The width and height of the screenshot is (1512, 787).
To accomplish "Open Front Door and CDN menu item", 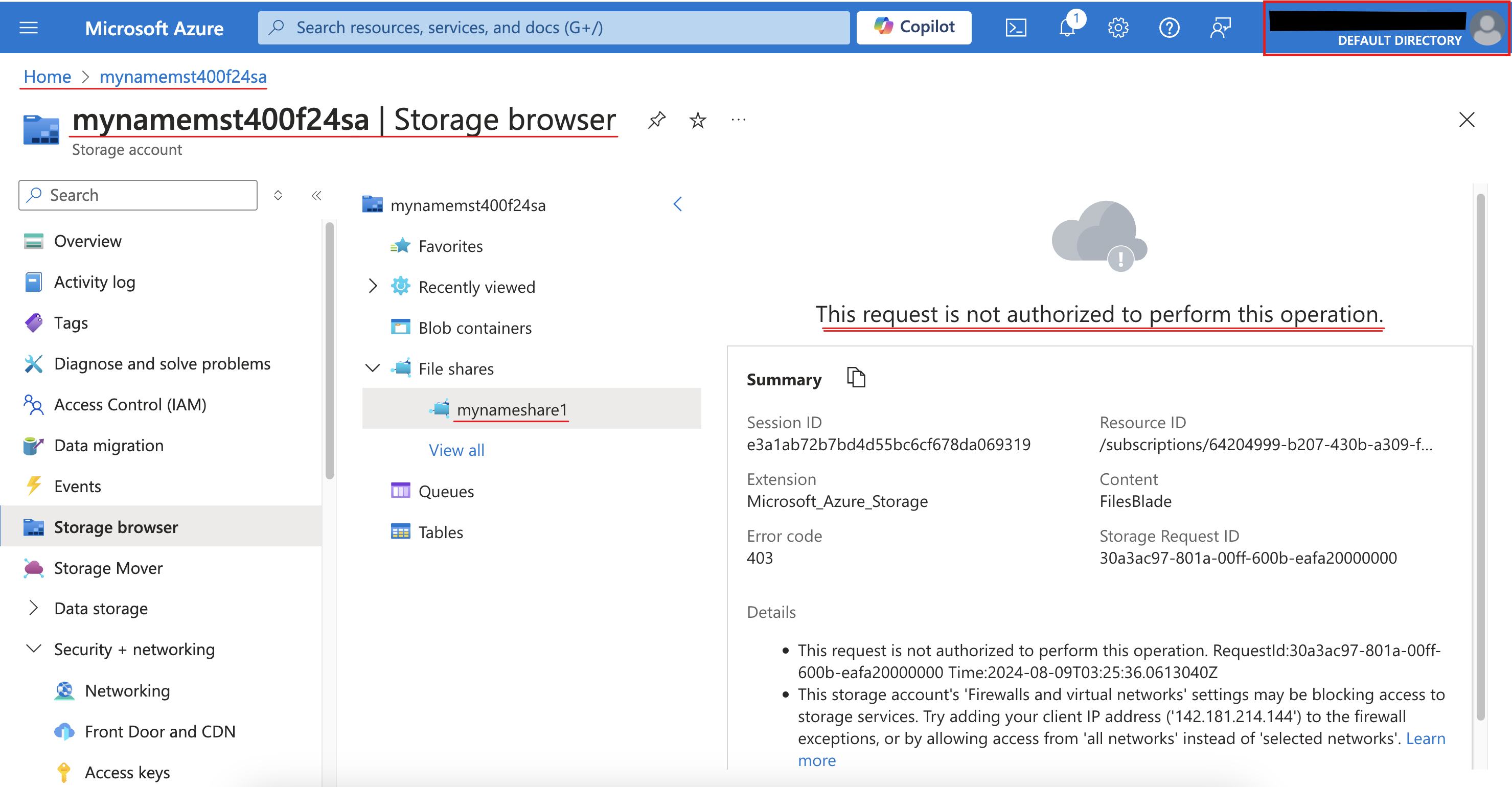I will coord(161,732).
